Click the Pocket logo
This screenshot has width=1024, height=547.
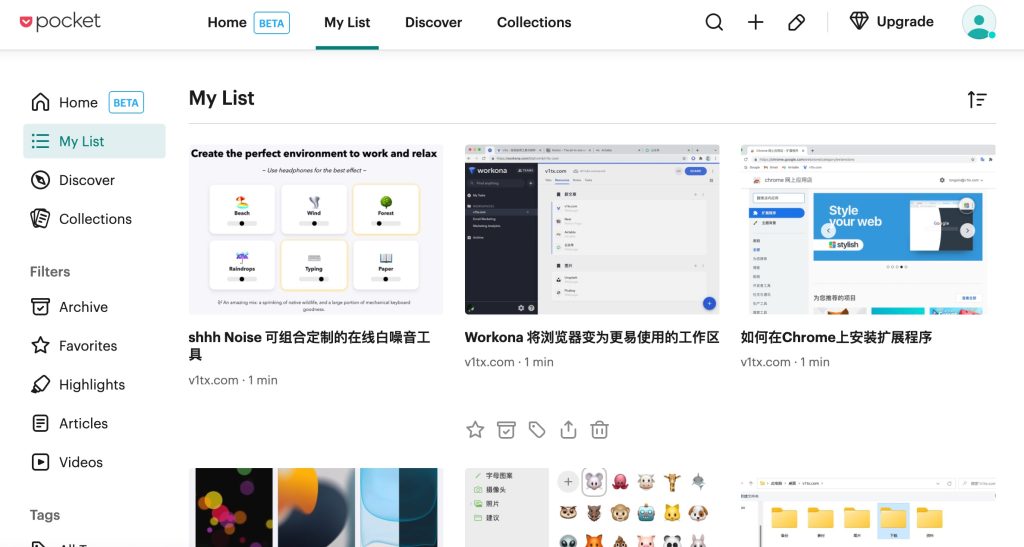pos(60,22)
